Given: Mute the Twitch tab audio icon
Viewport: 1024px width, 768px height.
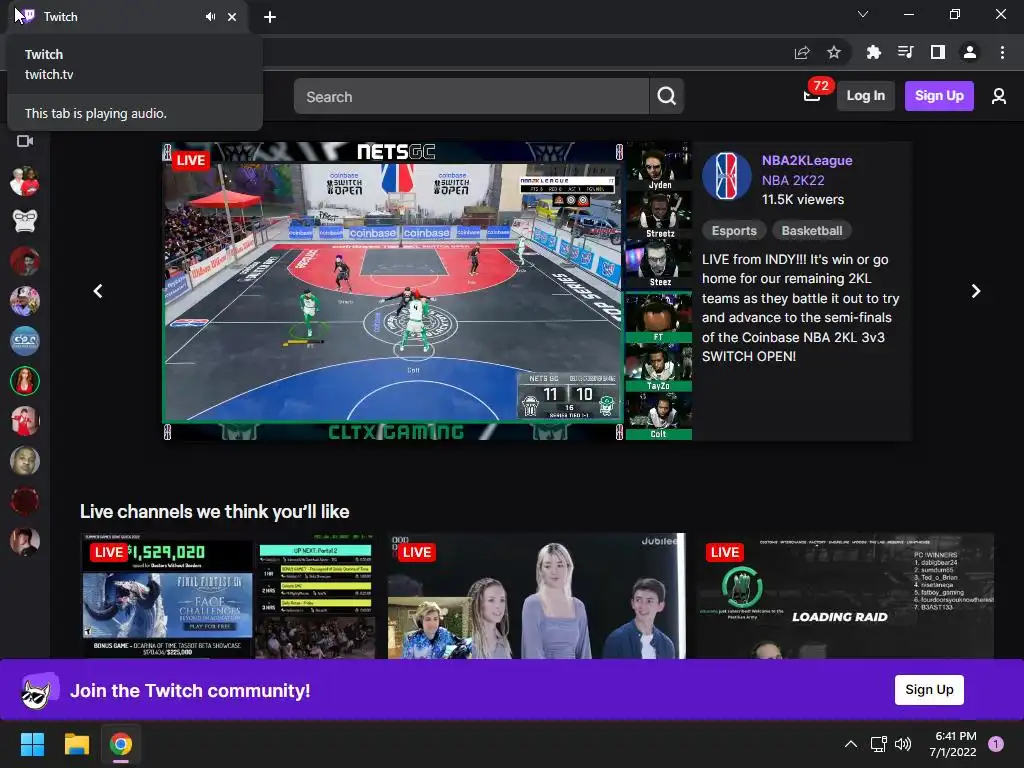Looking at the screenshot, I should [210, 17].
